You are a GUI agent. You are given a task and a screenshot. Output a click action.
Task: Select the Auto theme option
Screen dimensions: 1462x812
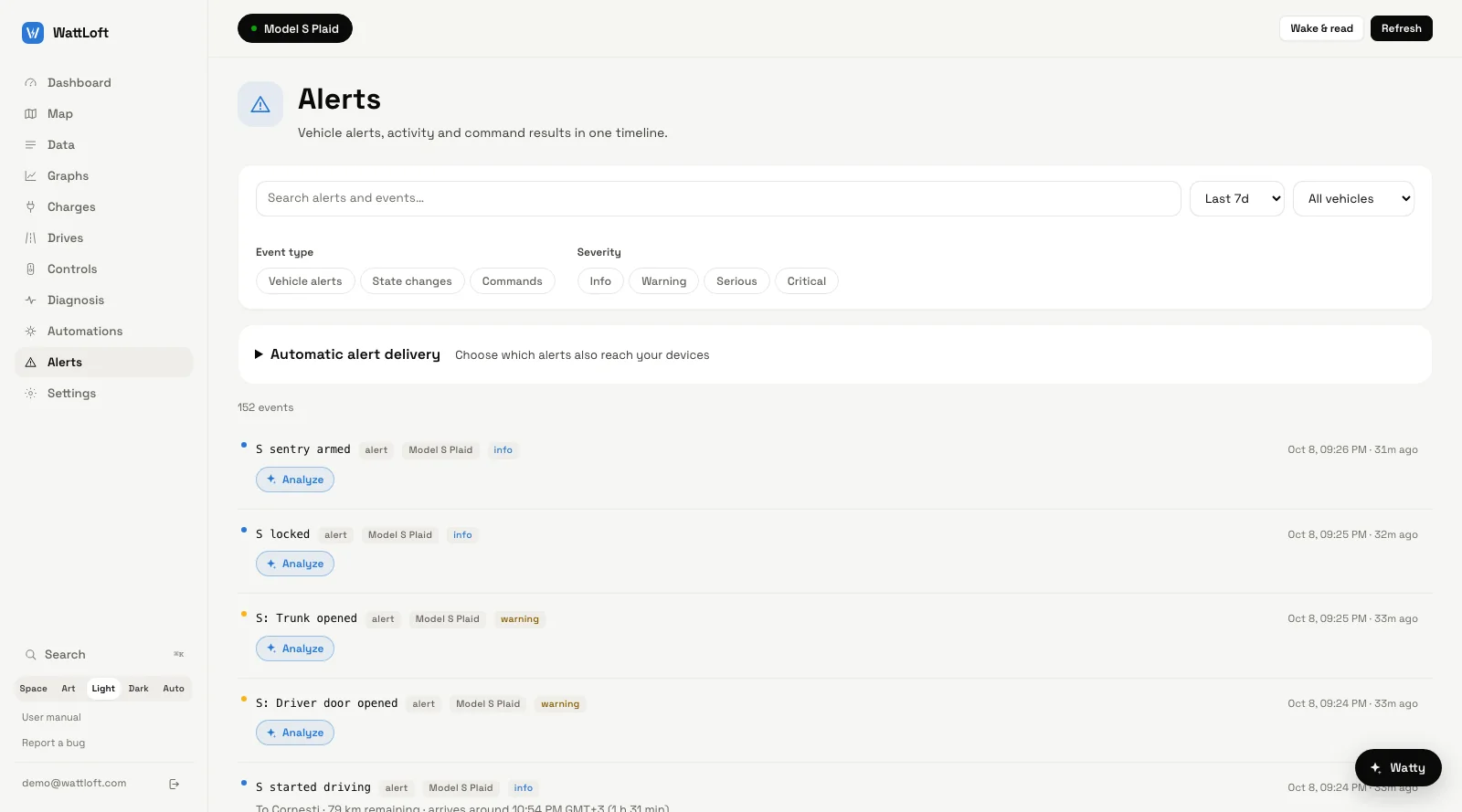[174, 689]
